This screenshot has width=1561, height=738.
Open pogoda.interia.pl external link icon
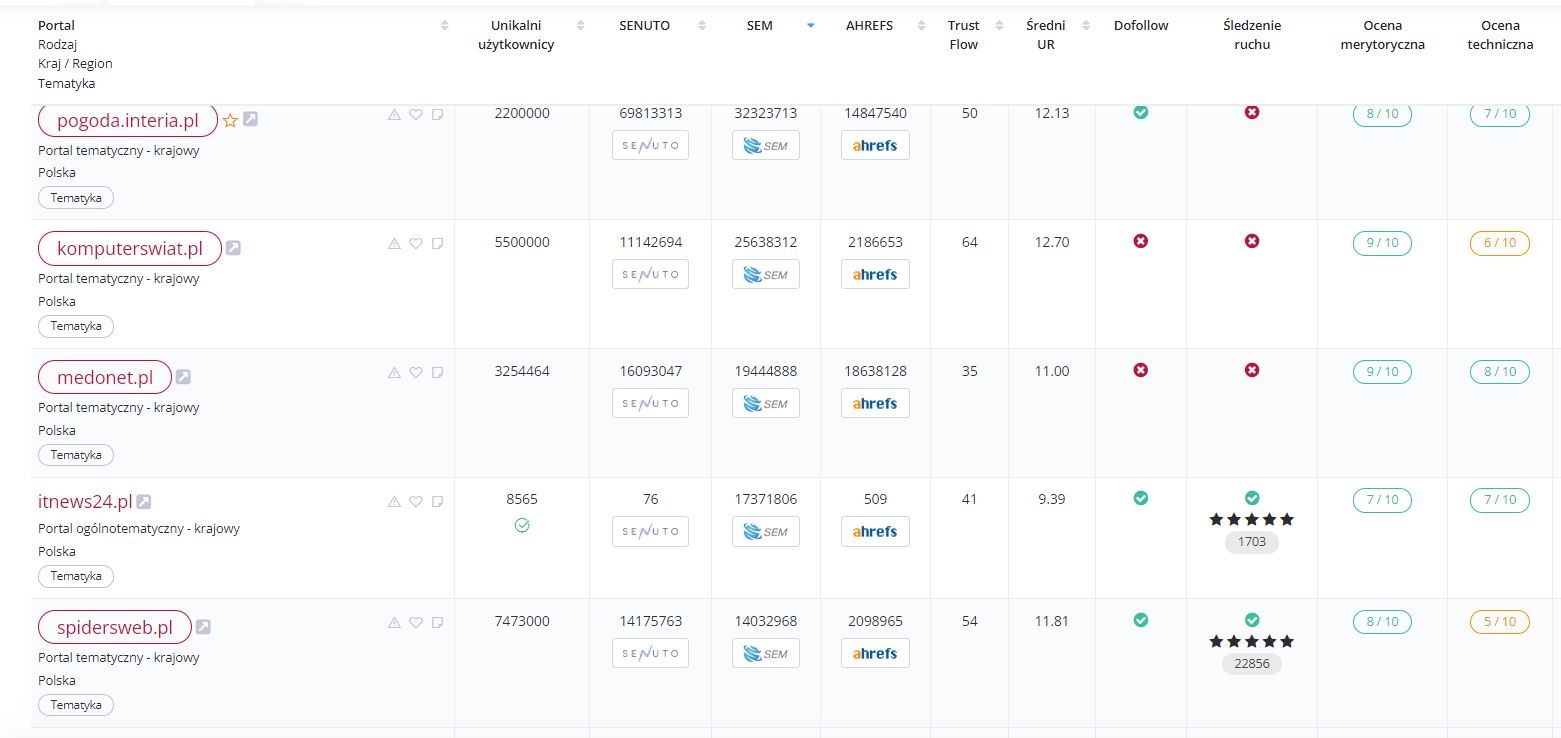tap(250, 119)
